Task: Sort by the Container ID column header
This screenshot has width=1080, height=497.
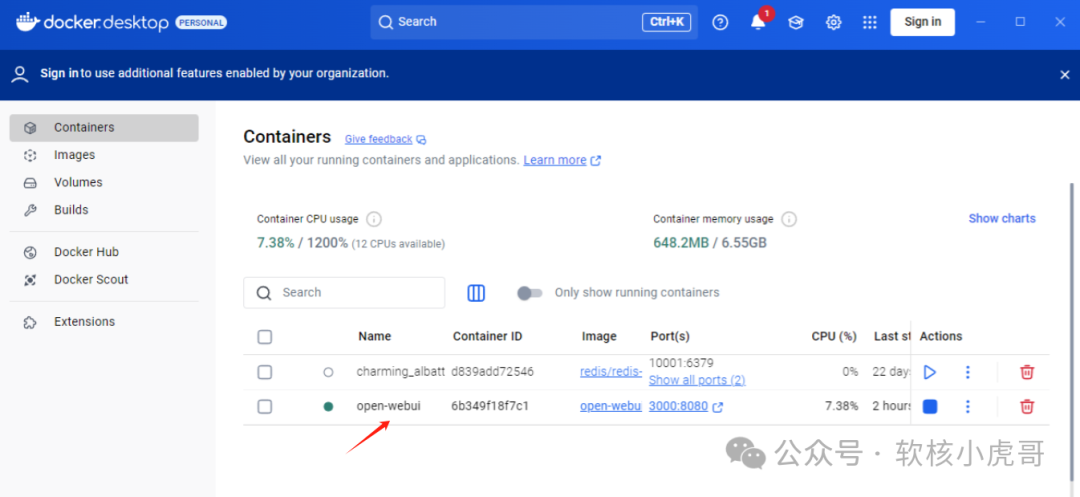Action: tap(488, 337)
